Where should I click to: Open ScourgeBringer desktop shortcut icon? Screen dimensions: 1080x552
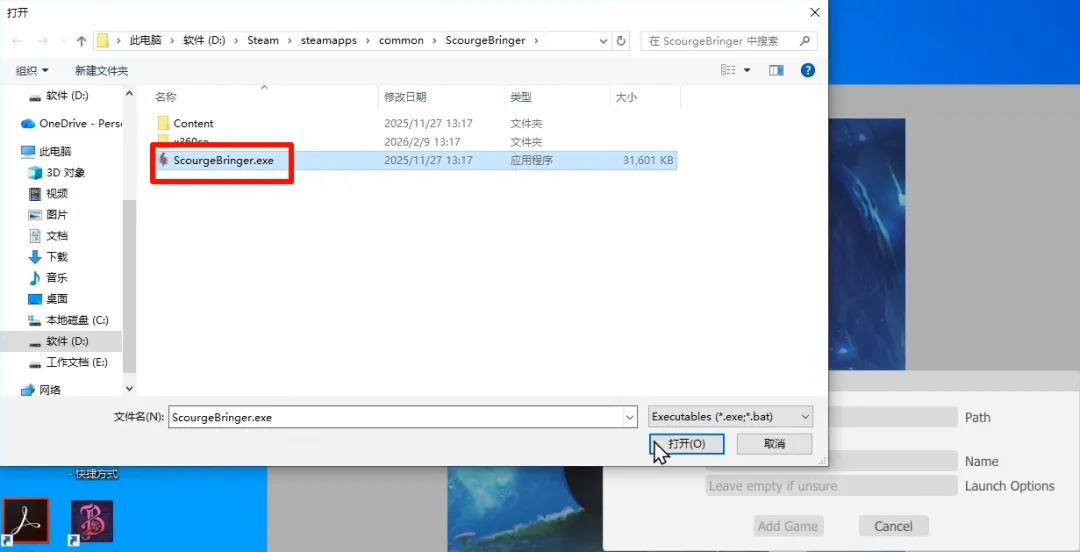(92, 521)
